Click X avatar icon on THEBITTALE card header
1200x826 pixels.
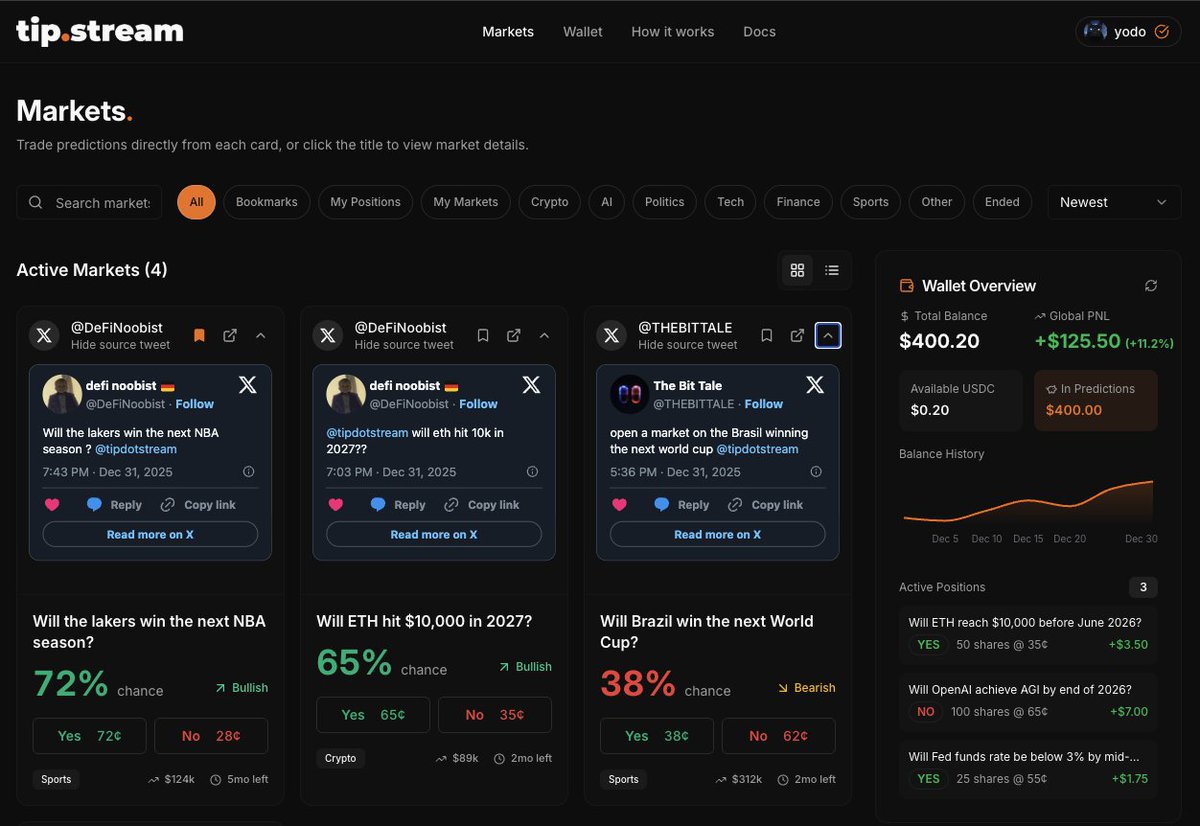pyautogui.click(x=611, y=335)
